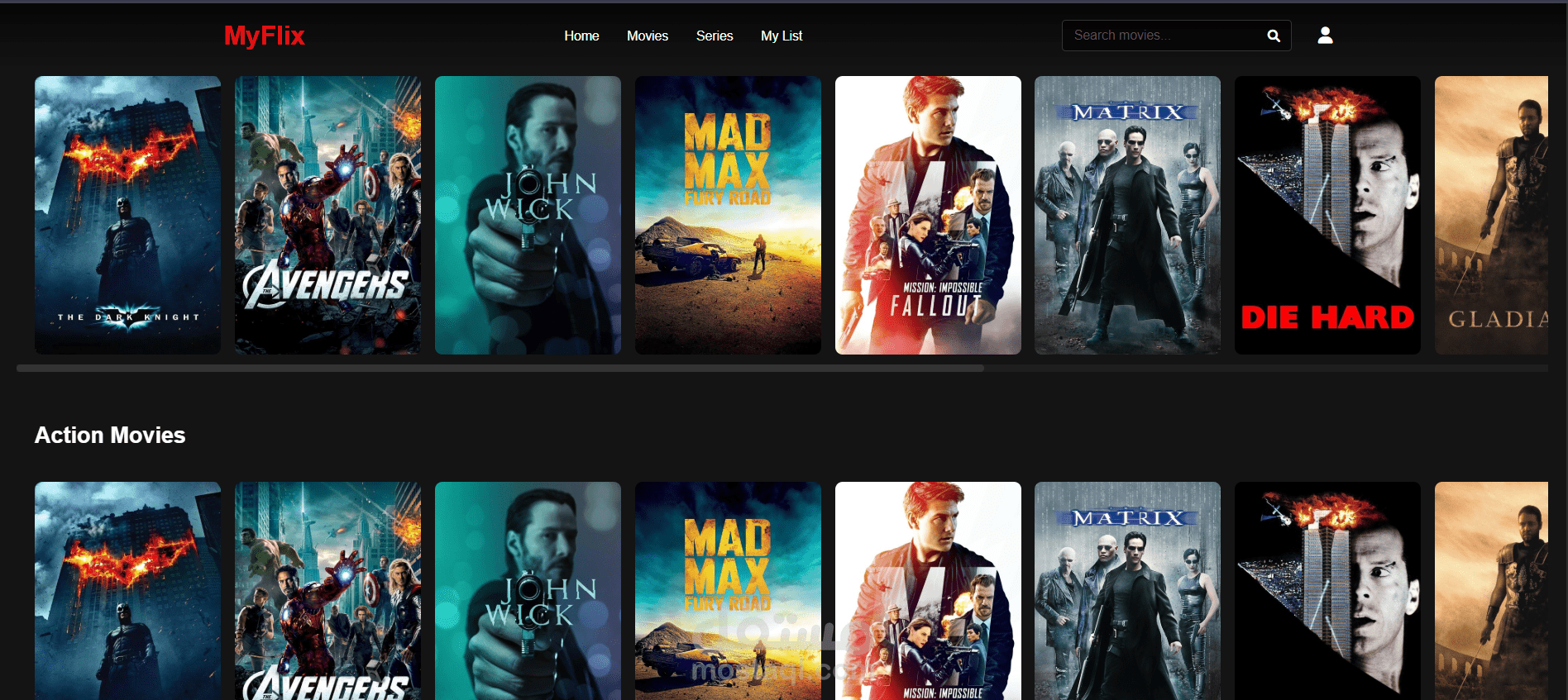Open the Series nav link

coord(715,36)
